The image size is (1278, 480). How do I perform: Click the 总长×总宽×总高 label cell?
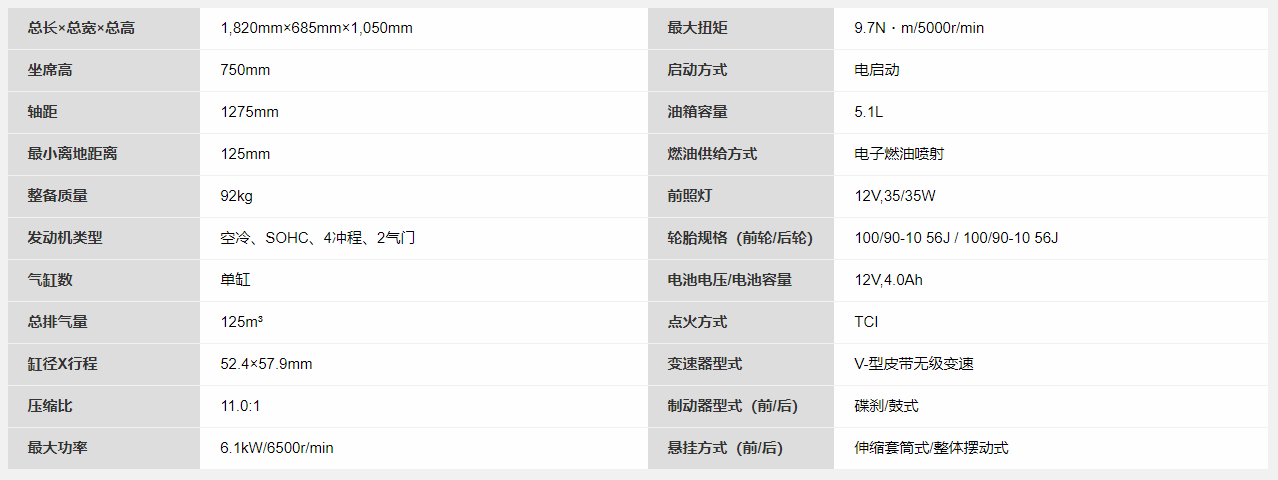pos(104,28)
